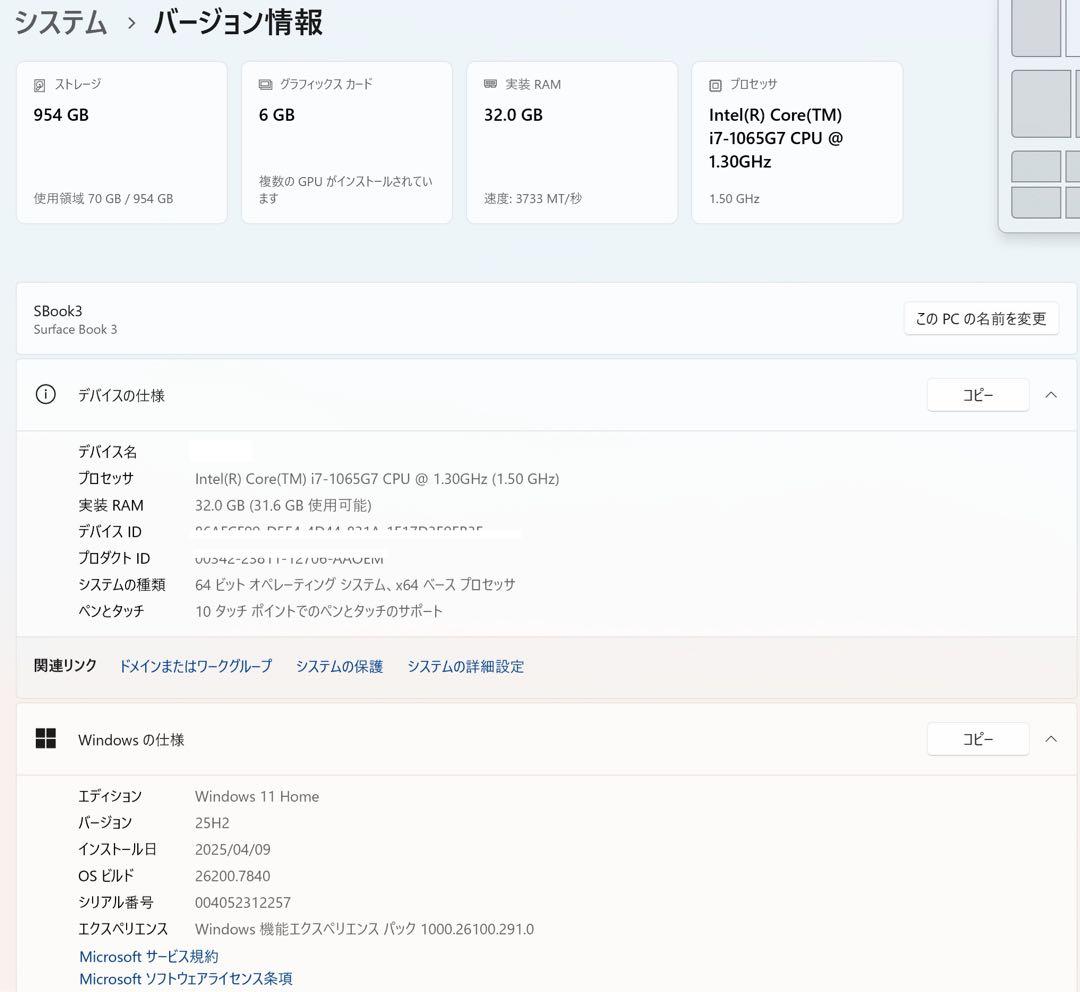Copy device specifications with the コピー button

click(x=978, y=394)
